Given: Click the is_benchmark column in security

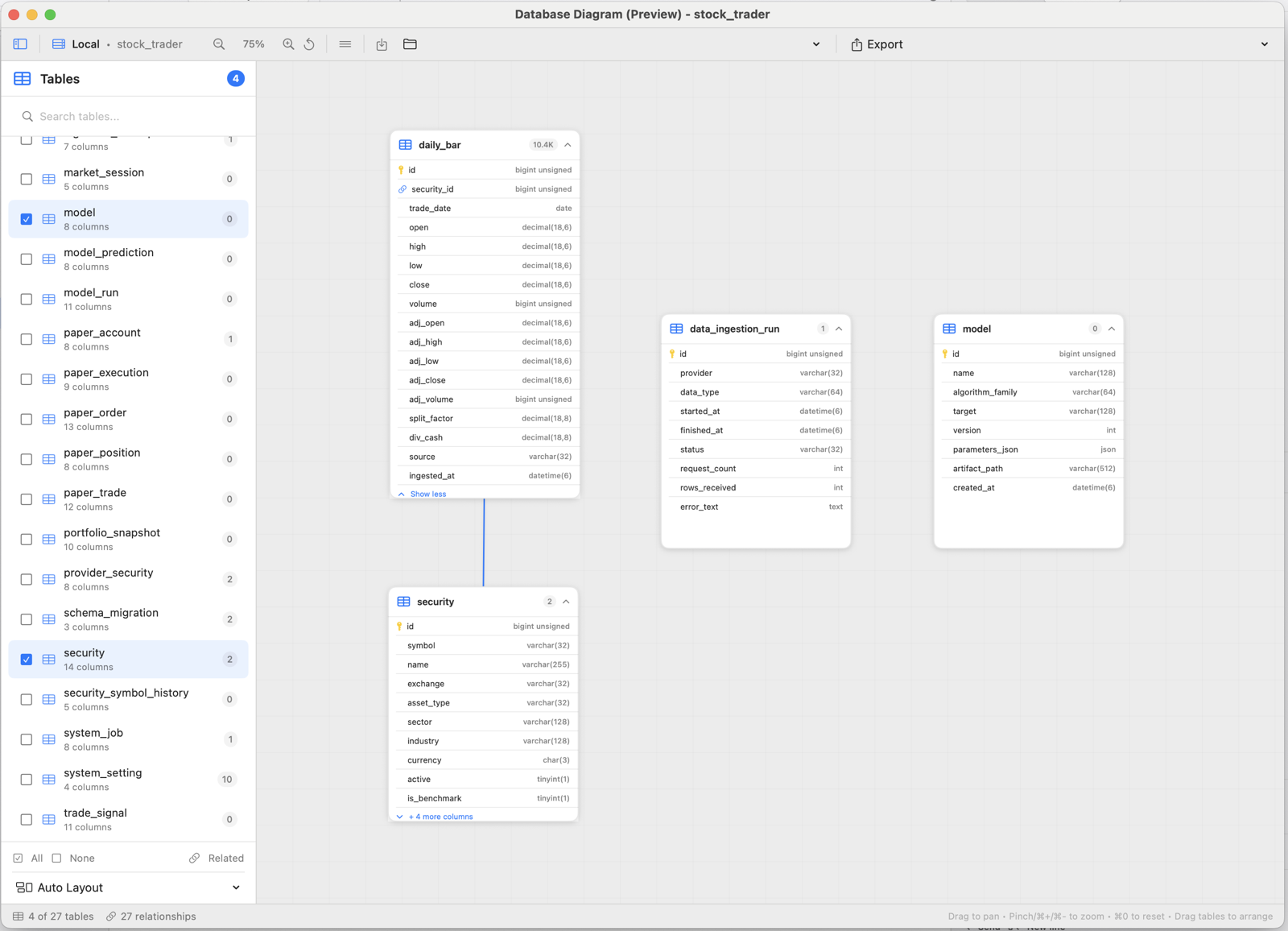Looking at the screenshot, I should (483, 798).
